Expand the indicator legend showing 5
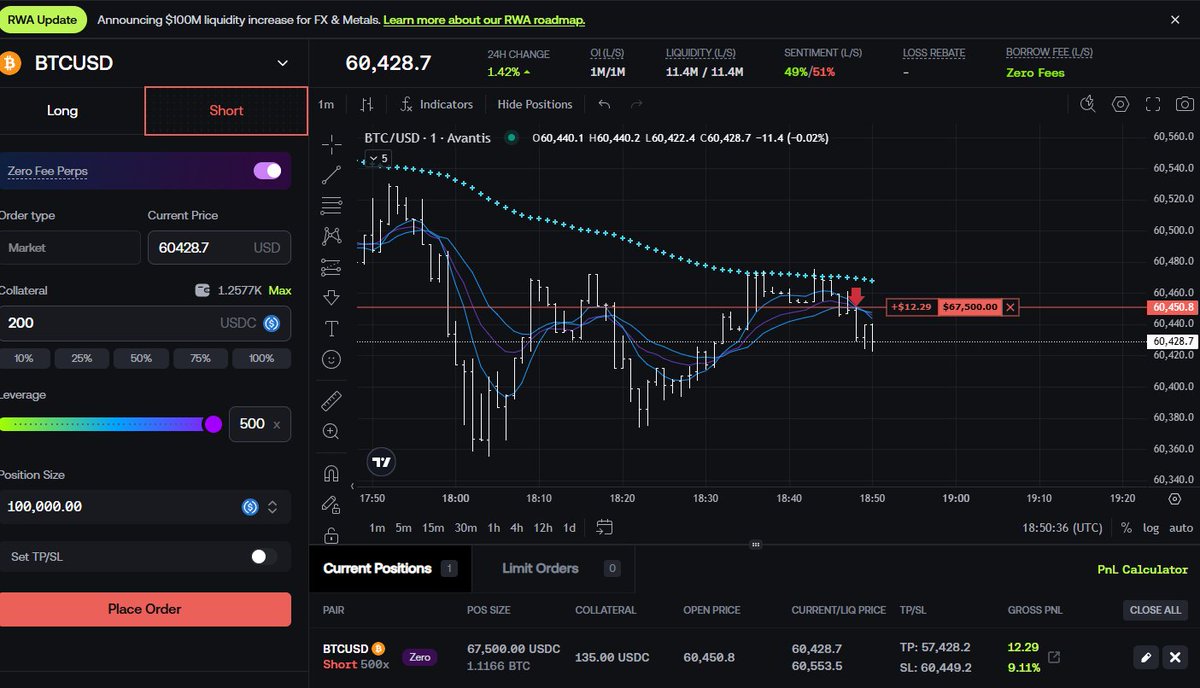The width and height of the screenshot is (1200, 688). click(x=378, y=158)
